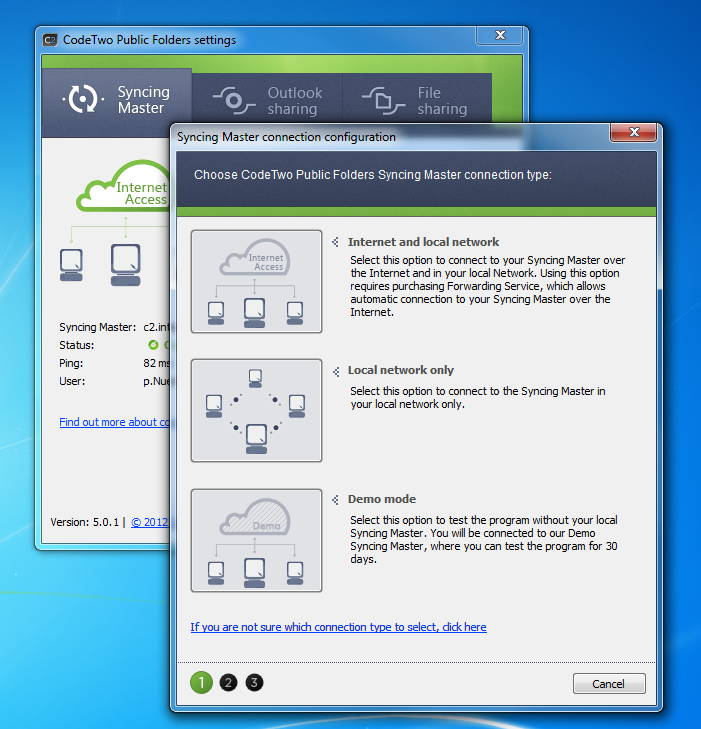The image size is (701, 729).
Task: Click the CodeTwo C2 title bar icon
Action: point(50,40)
